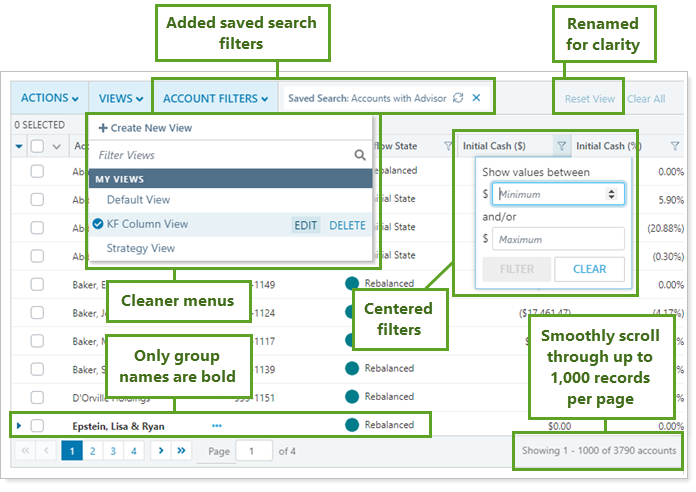Screen dimensions: 696x492
Task: Toggle the select-all checkbox in the header
Action: tap(37, 146)
